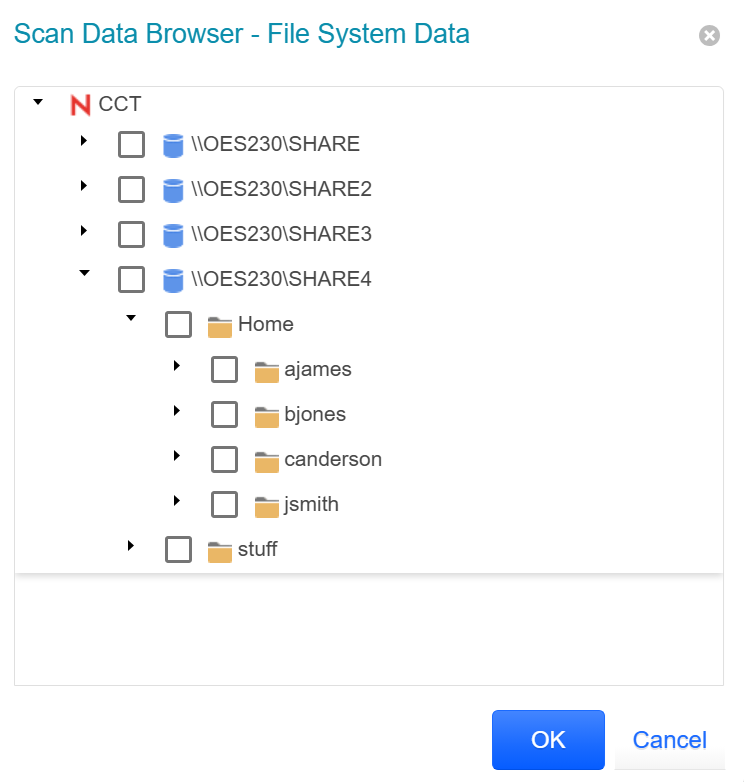Select the Home folder checkbox
Screen dimensions: 744x782
pyautogui.click(x=178, y=325)
